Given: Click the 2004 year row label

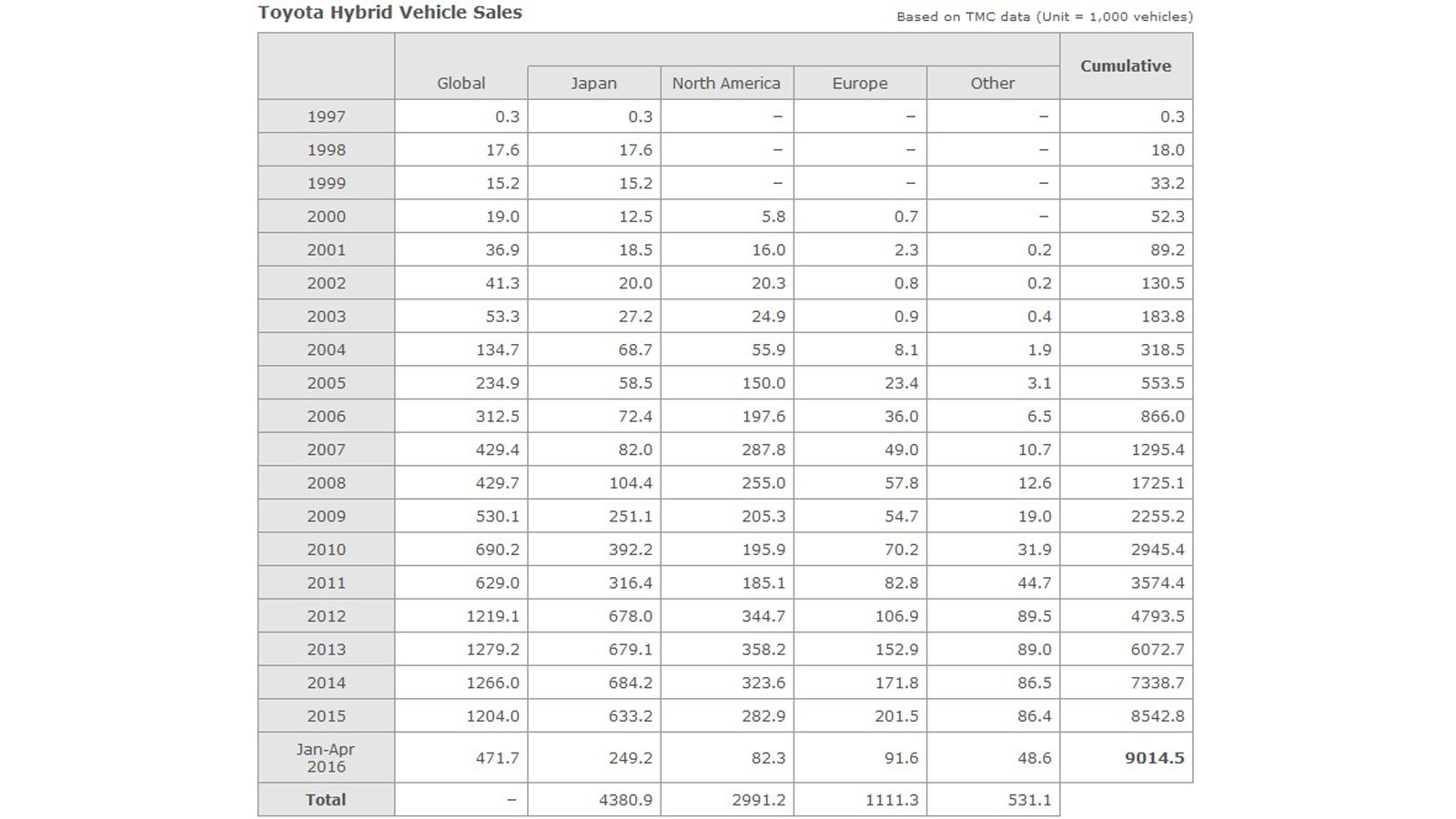Looking at the screenshot, I should point(326,349).
